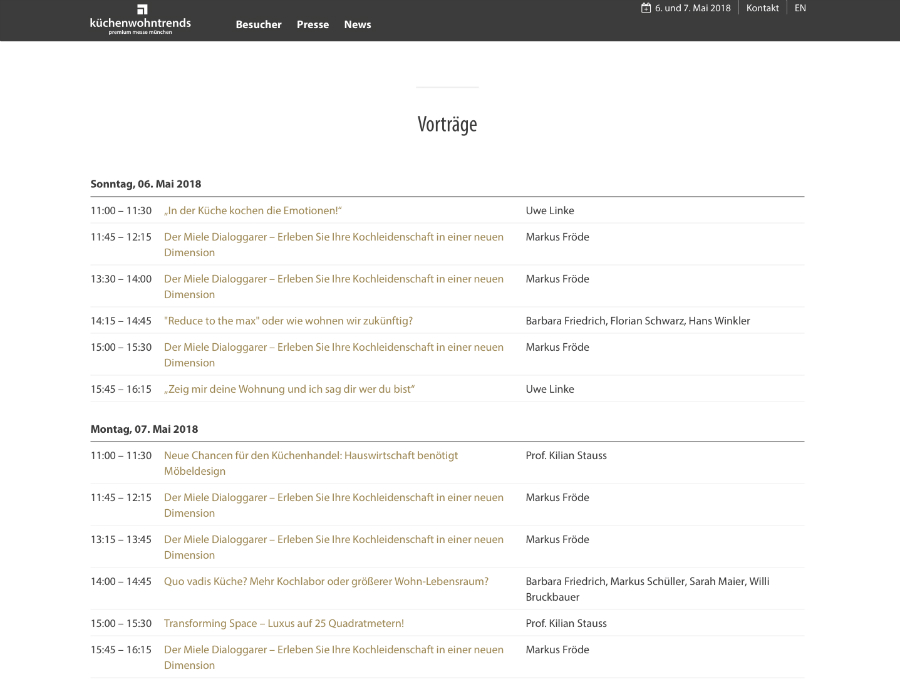
Task: Open 'Transforming Space' talk link
Action: 284,623
